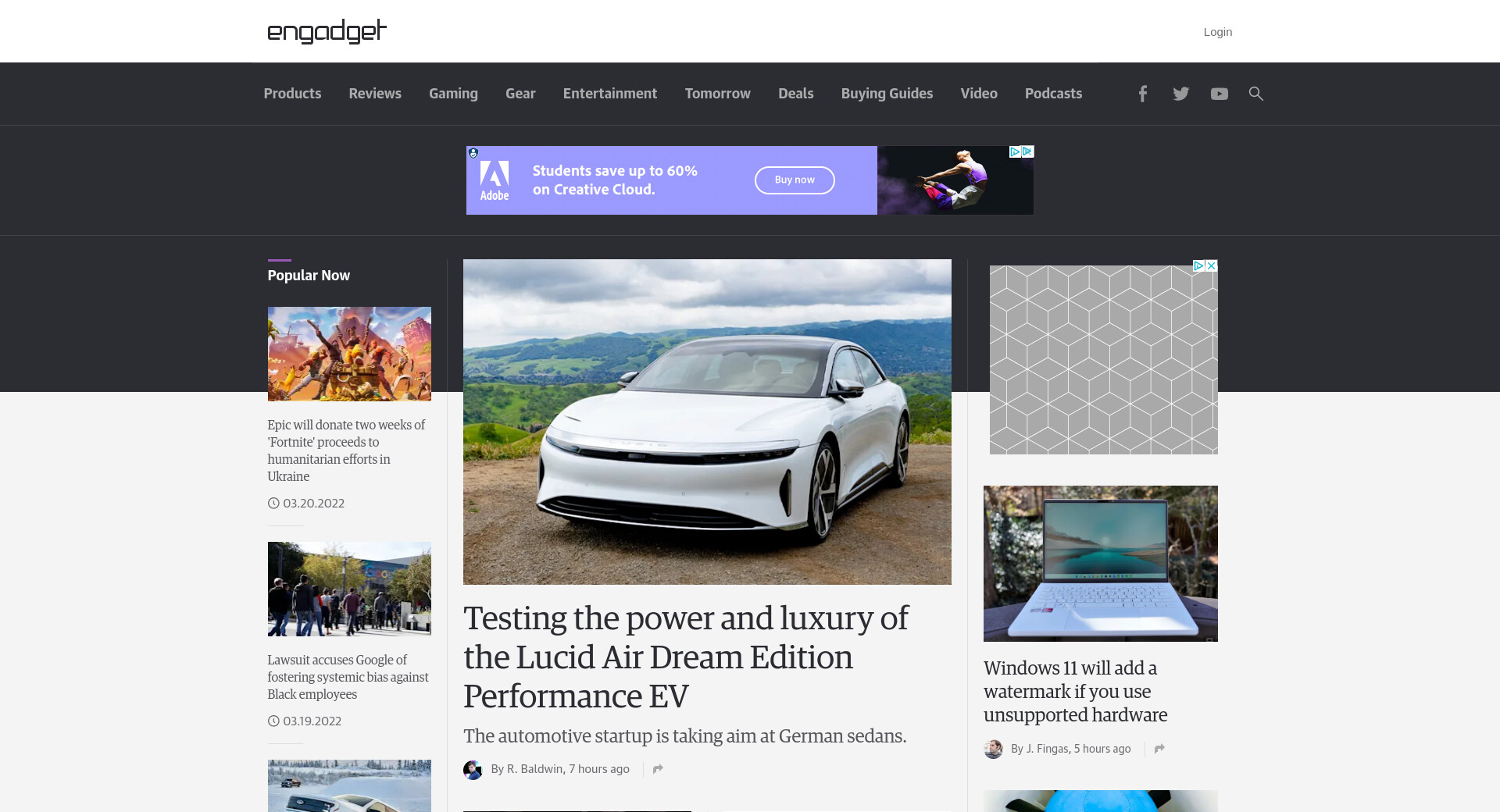
Task: Share the Lucid Air article
Action: click(658, 769)
